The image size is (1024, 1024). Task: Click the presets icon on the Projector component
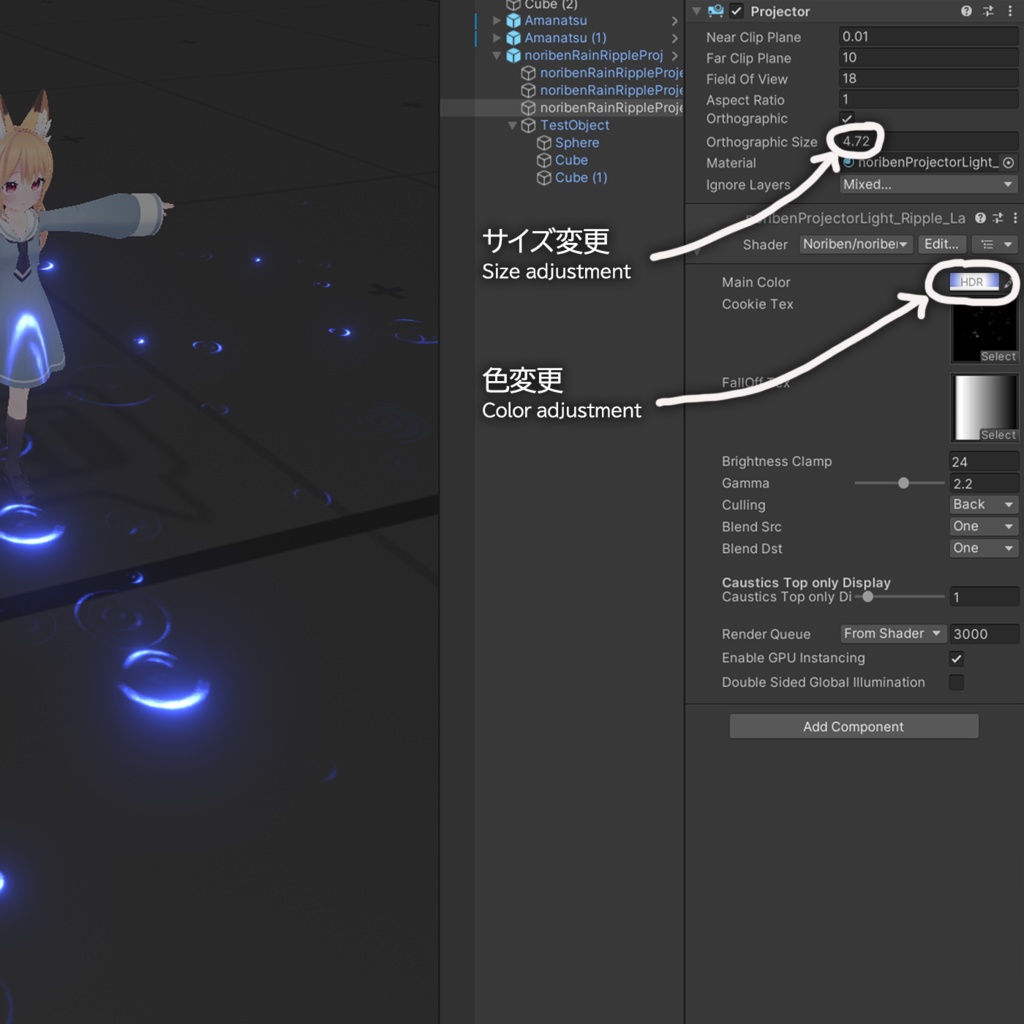click(990, 11)
